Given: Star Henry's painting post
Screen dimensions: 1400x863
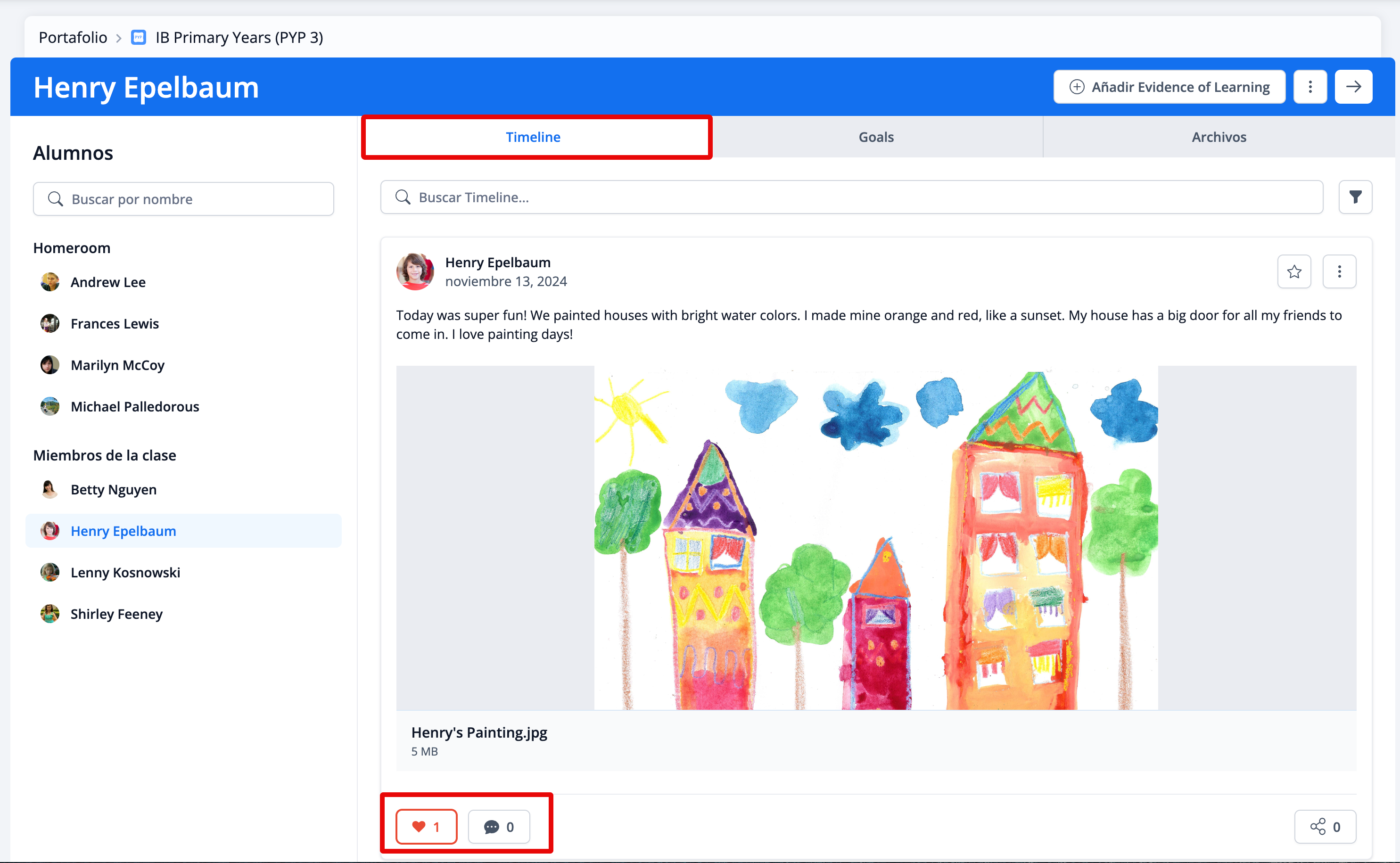Looking at the screenshot, I should [x=1293, y=271].
